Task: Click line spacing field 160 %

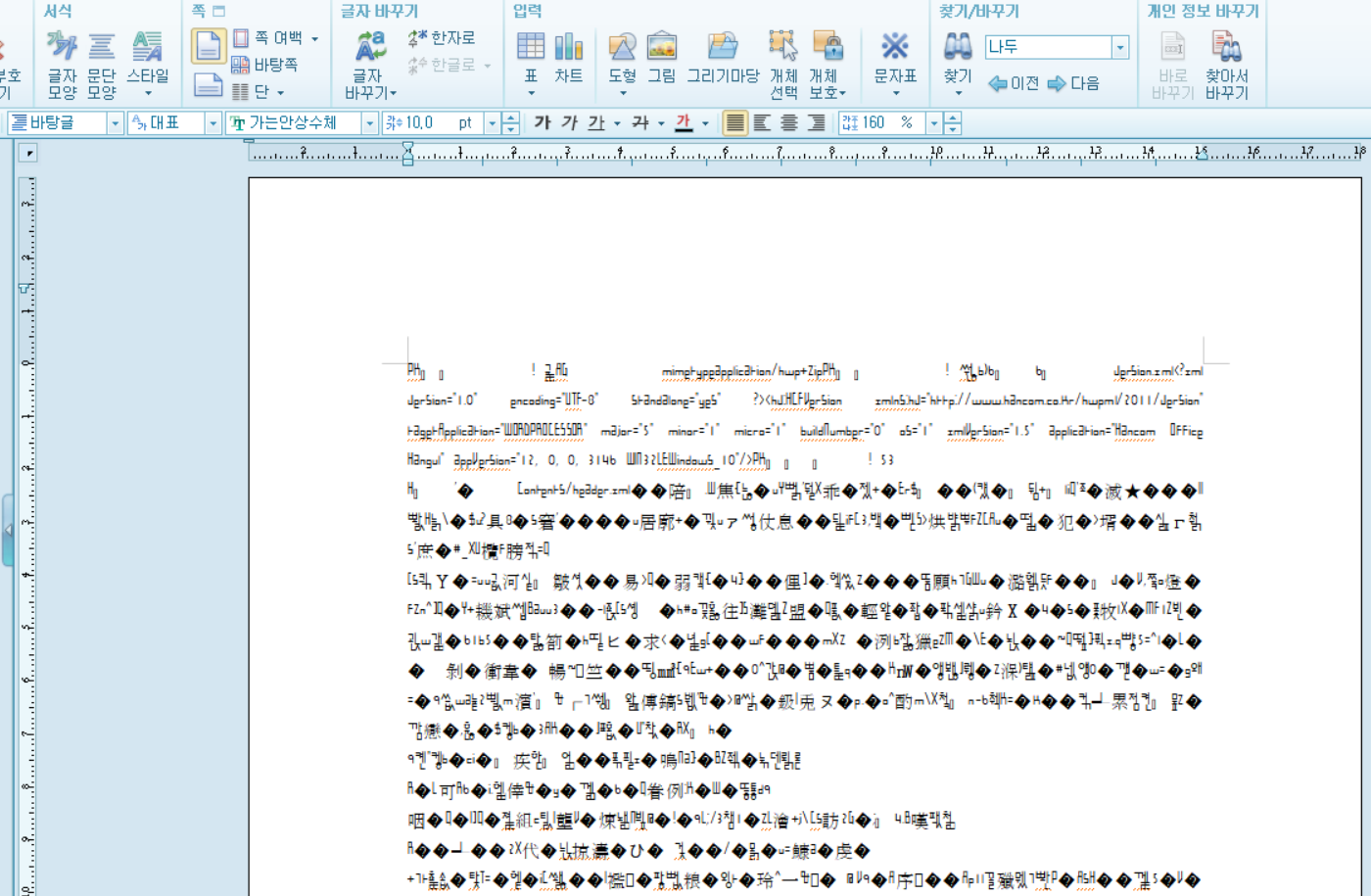Action: click(x=881, y=122)
